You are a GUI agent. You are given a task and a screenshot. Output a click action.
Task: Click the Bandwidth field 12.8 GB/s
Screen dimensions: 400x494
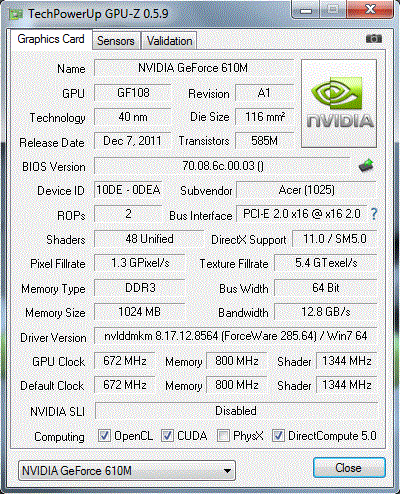tap(326, 312)
